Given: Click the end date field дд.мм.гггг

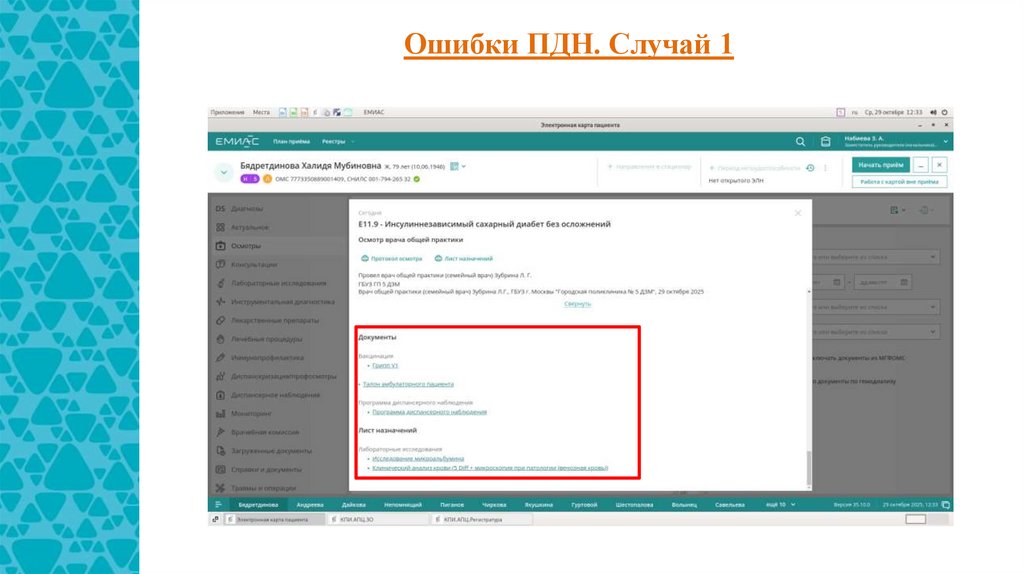Looking at the screenshot, I should (881, 282).
